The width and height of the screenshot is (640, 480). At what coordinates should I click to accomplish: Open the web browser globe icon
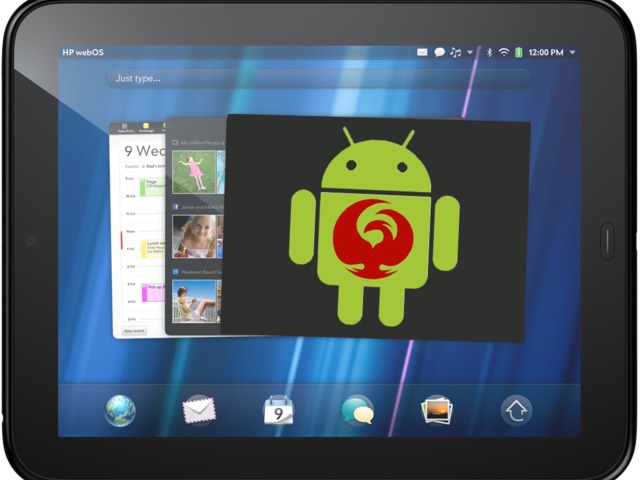121,411
